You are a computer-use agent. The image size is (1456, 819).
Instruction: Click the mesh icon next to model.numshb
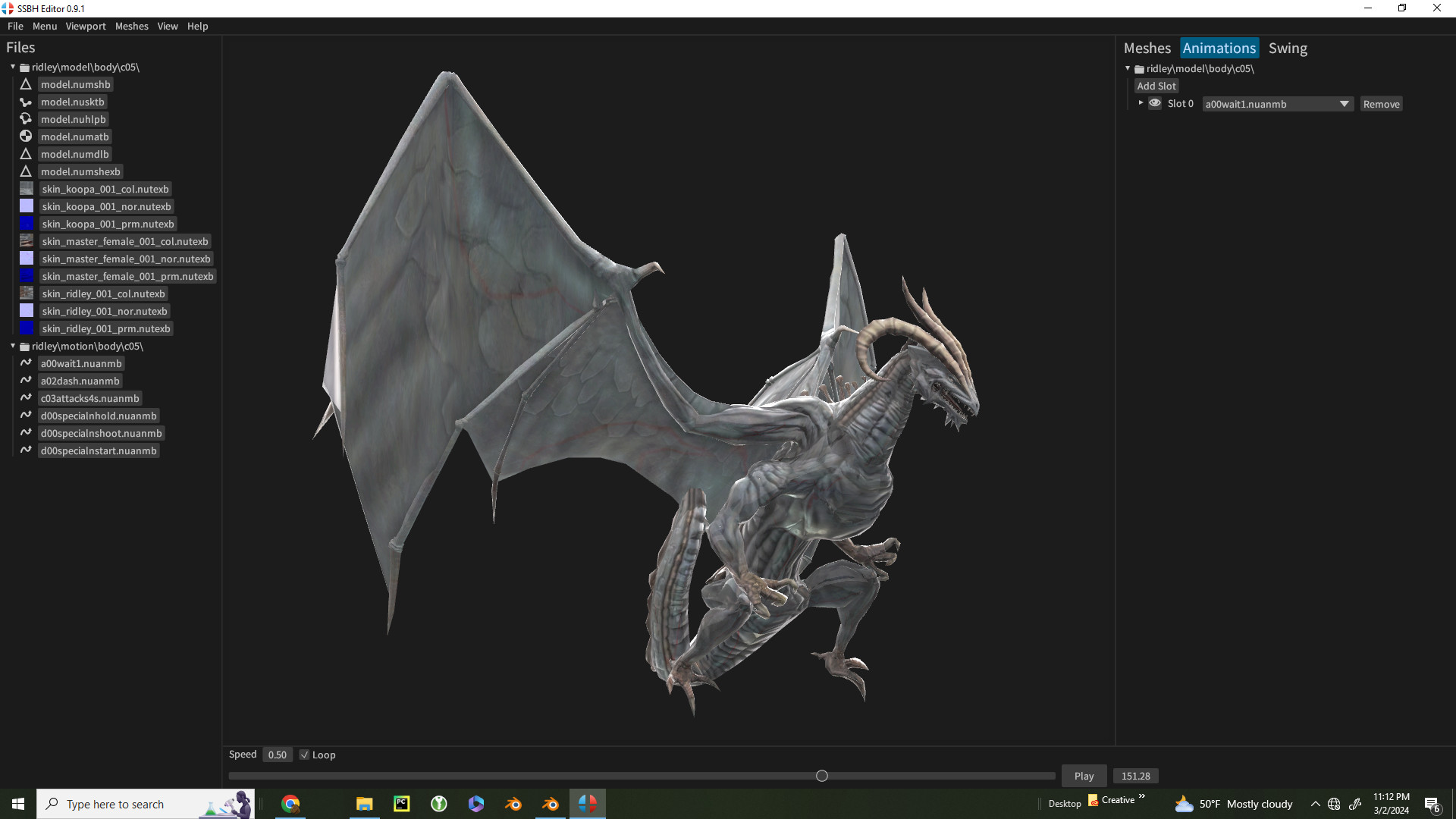(x=25, y=83)
